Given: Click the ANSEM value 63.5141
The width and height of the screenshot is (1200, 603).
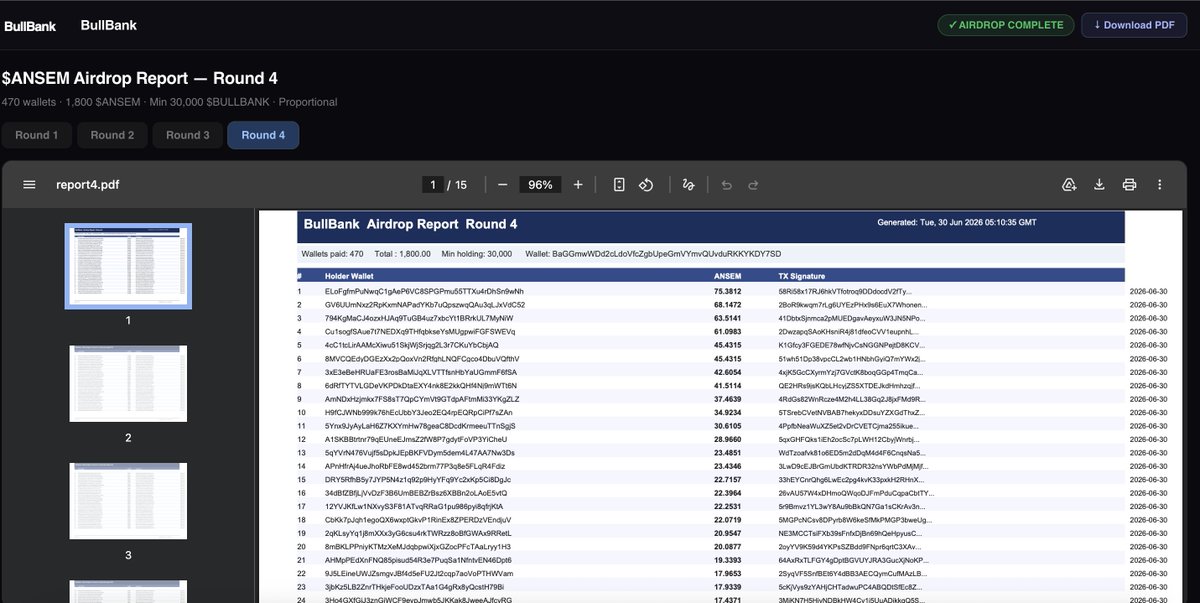Looking at the screenshot, I should pyautogui.click(x=726, y=318).
